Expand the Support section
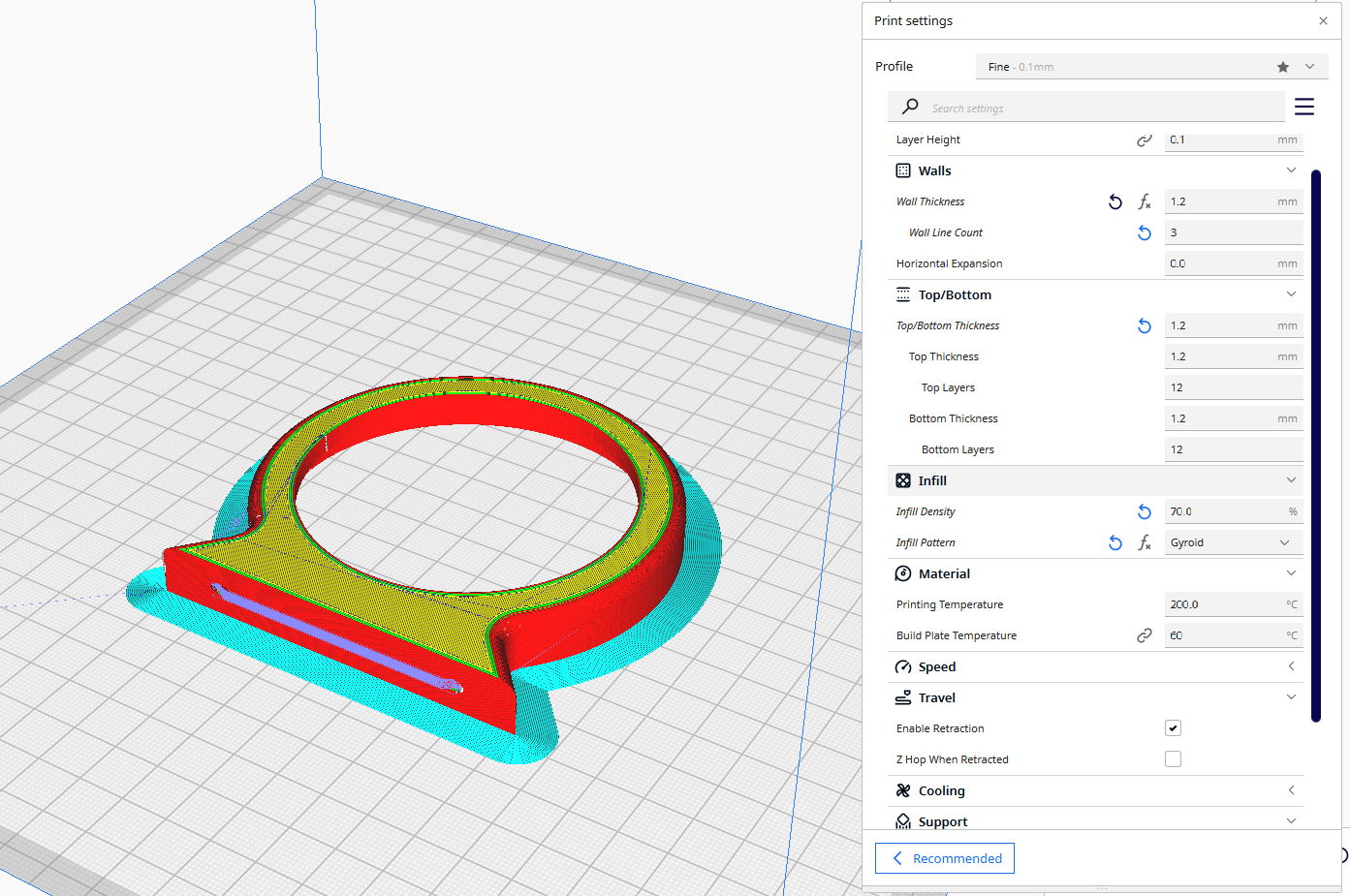 coord(1291,820)
